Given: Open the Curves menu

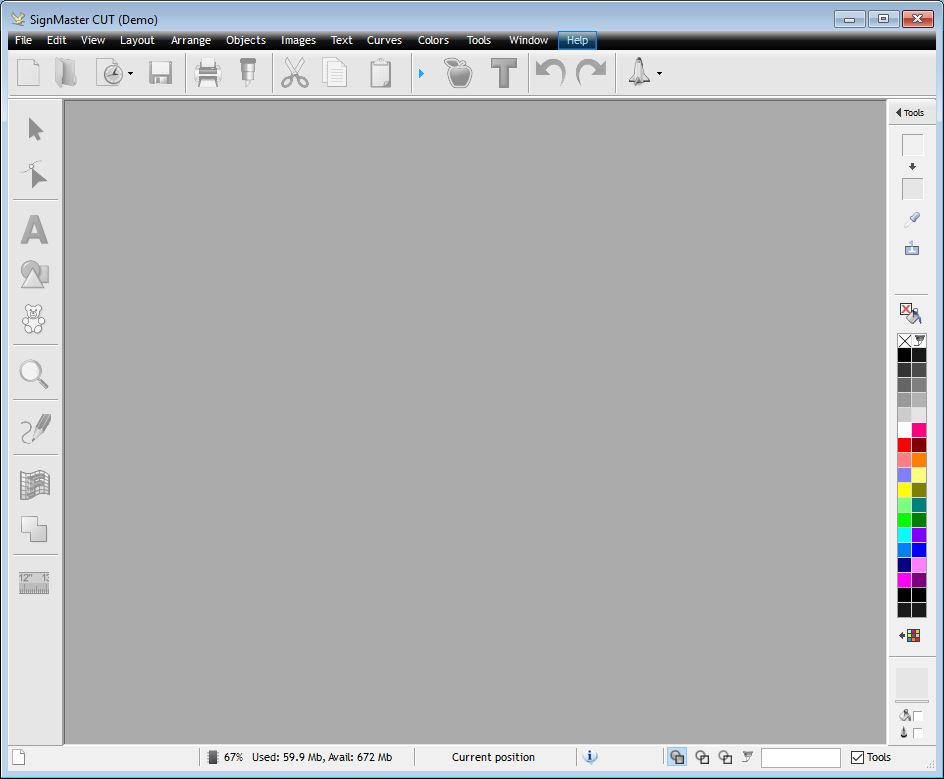Looking at the screenshot, I should [x=384, y=40].
